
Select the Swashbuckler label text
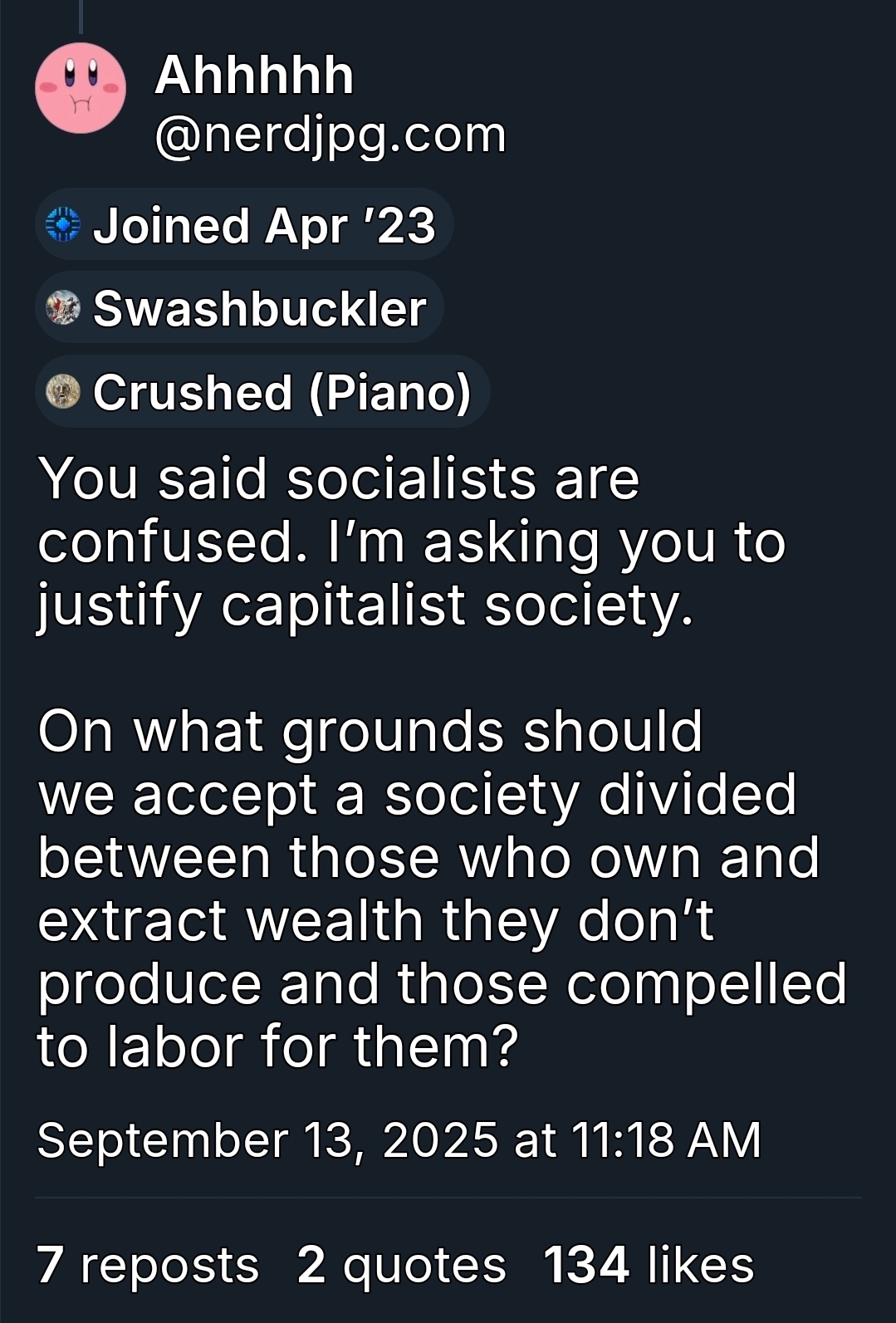click(x=260, y=309)
